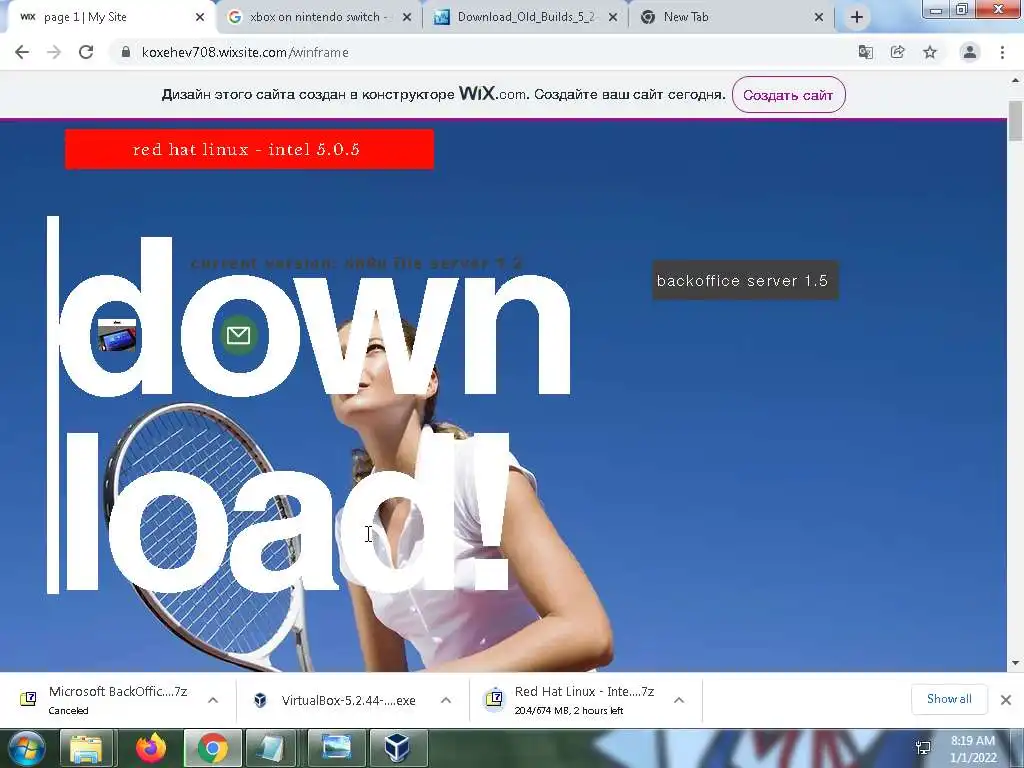The width and height of the screenshot is (1024, 768).
Task: Click the WIX.com logo in banner
Action: click(492, 93)
